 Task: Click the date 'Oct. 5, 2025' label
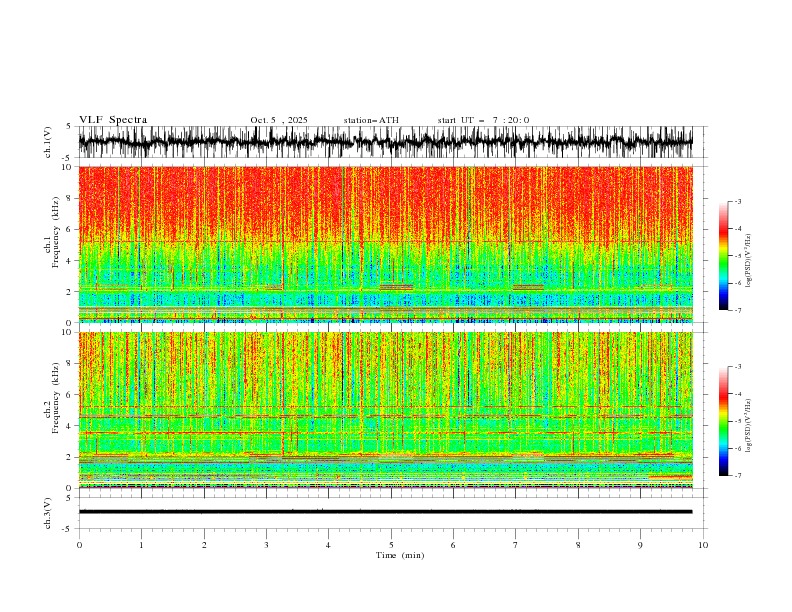(279, 120)
